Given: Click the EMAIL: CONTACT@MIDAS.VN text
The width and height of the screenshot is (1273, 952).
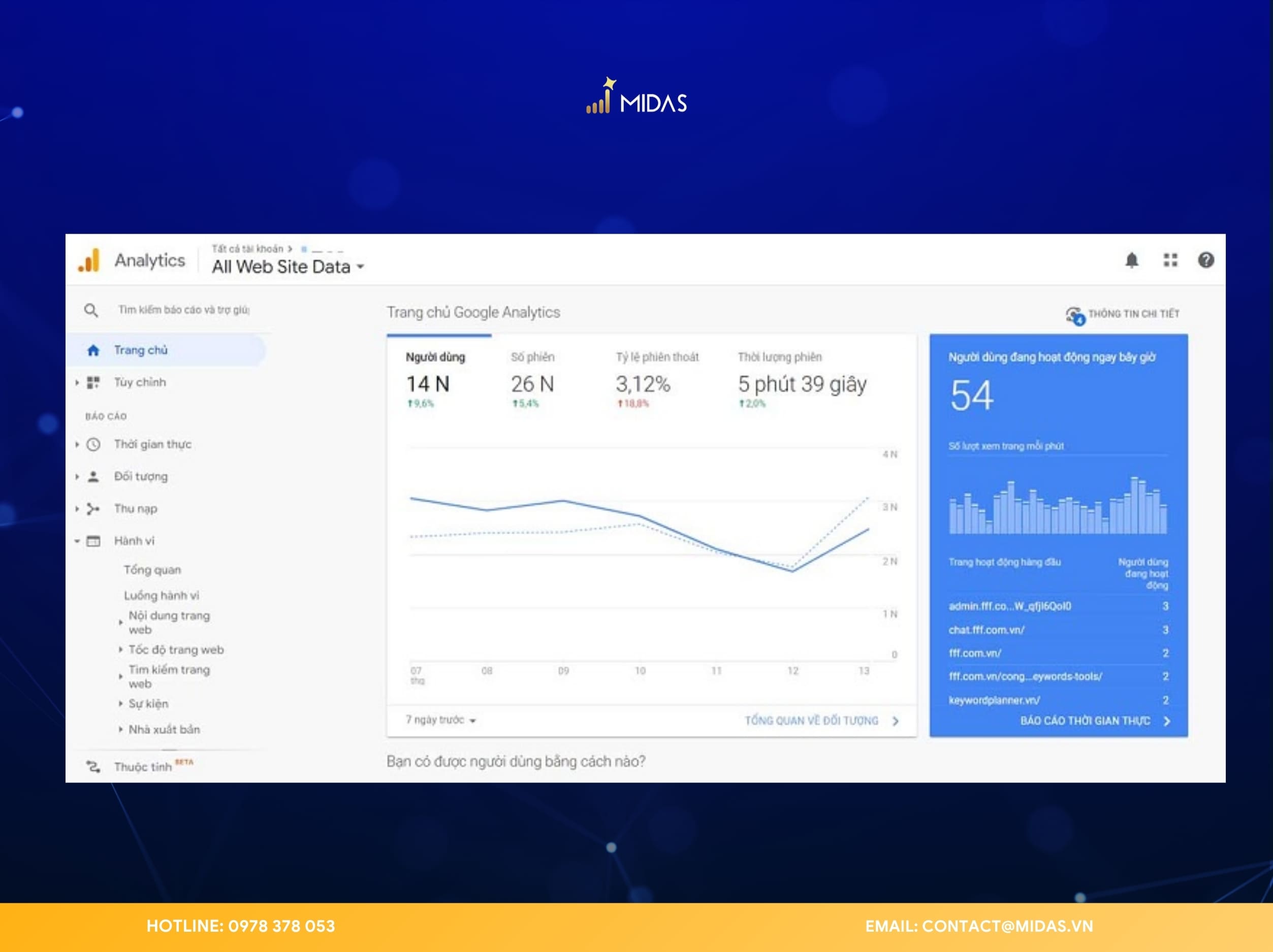Looking at the screenshot, I should 979,926.
